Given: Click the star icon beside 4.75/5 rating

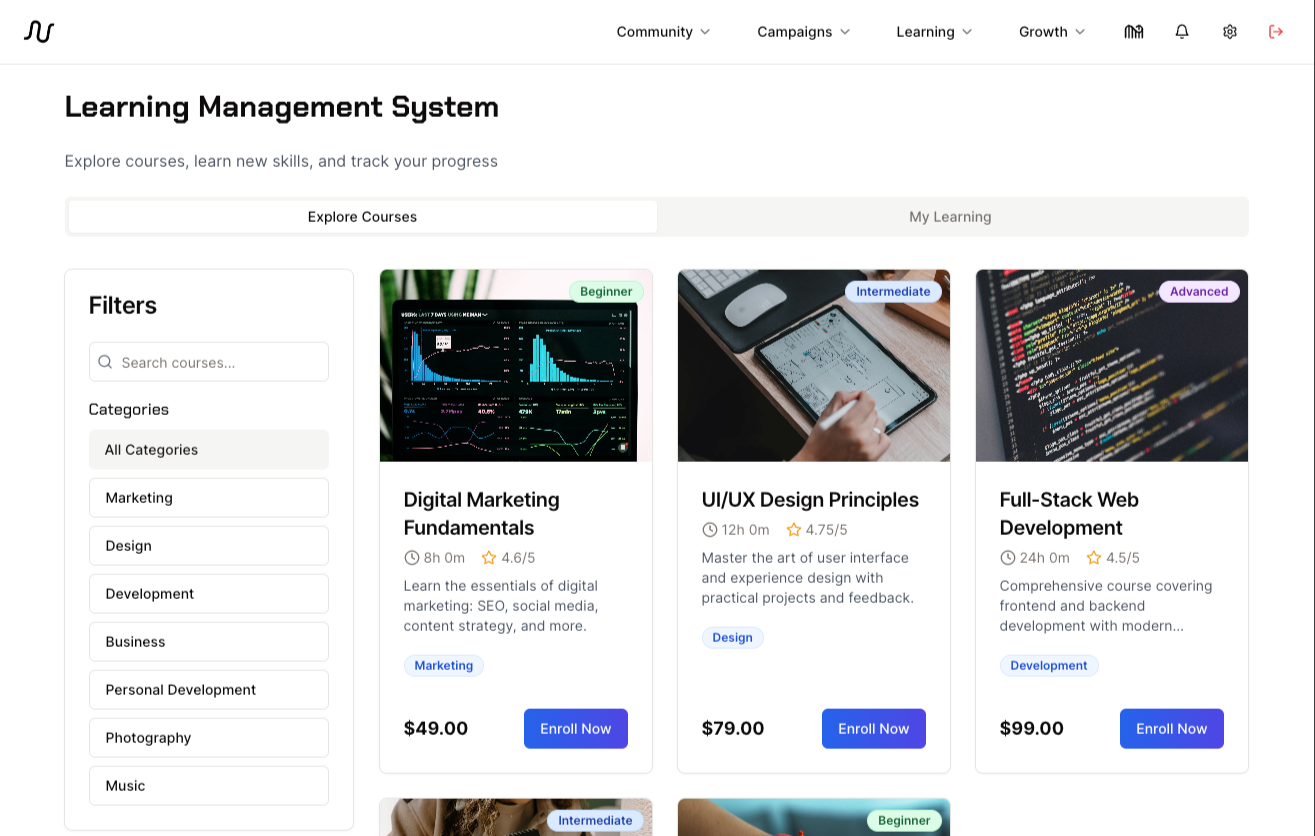Looking at the screenshot, I should point(794,530).
